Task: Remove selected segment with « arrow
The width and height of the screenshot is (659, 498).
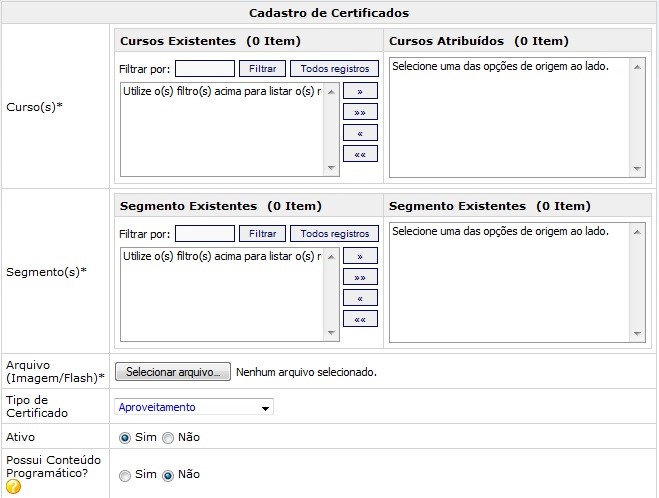Action: click(359, 298)
